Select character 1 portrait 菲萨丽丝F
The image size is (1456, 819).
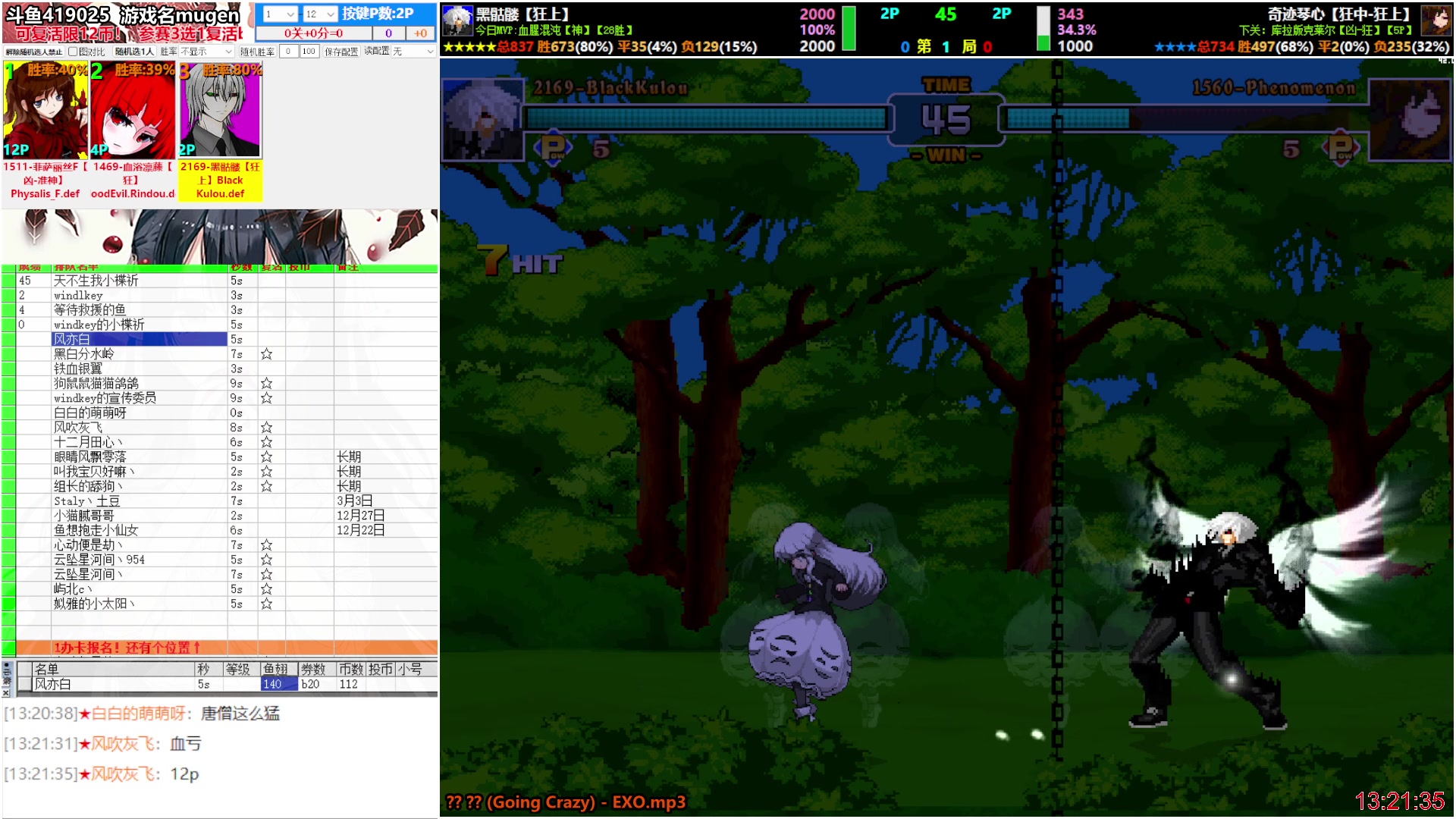[45, 111]
